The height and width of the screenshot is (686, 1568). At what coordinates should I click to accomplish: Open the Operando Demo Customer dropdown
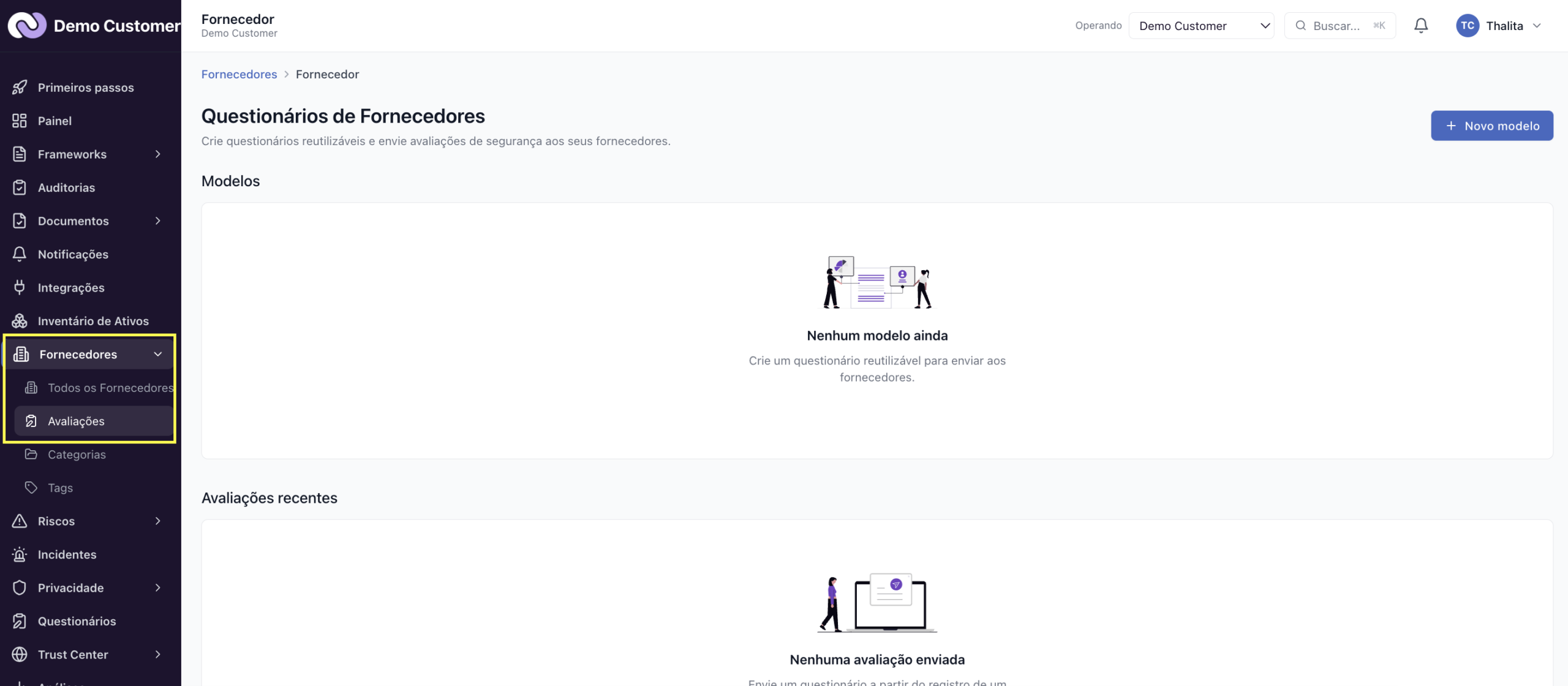(x=1201, y=25)
